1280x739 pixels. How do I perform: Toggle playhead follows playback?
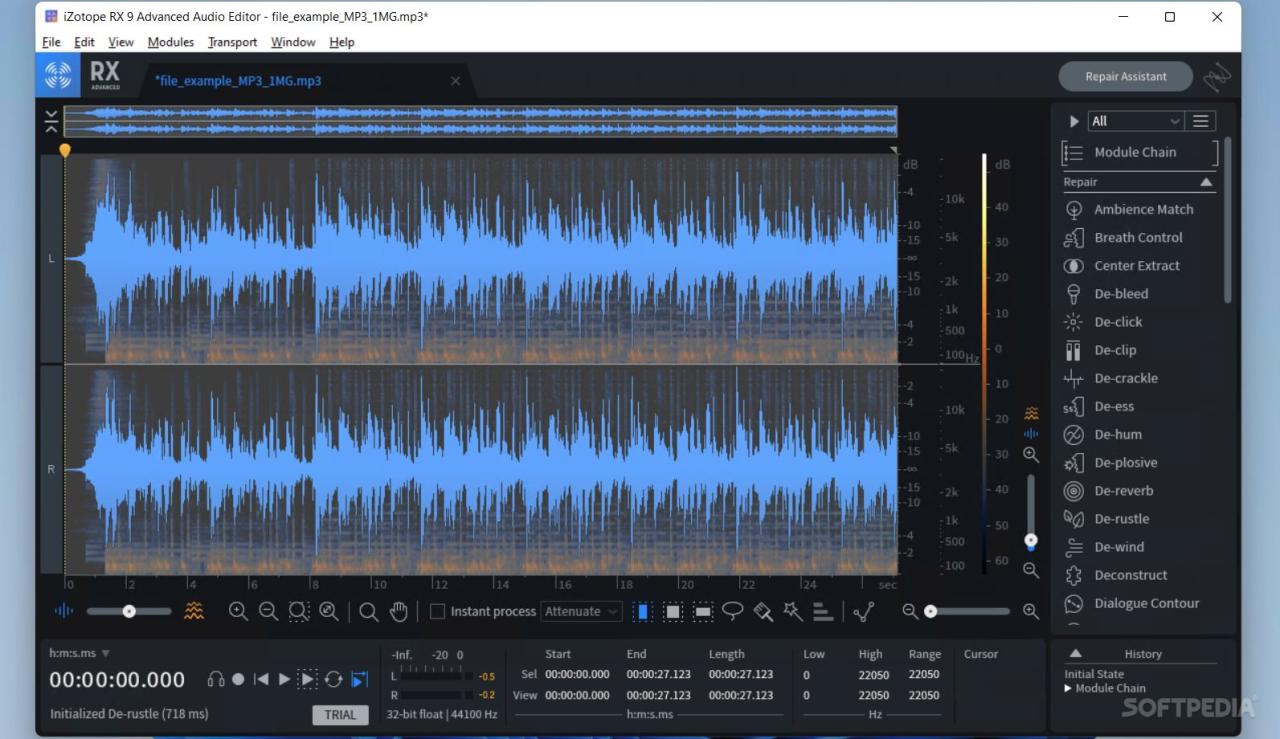coord(359,679)
